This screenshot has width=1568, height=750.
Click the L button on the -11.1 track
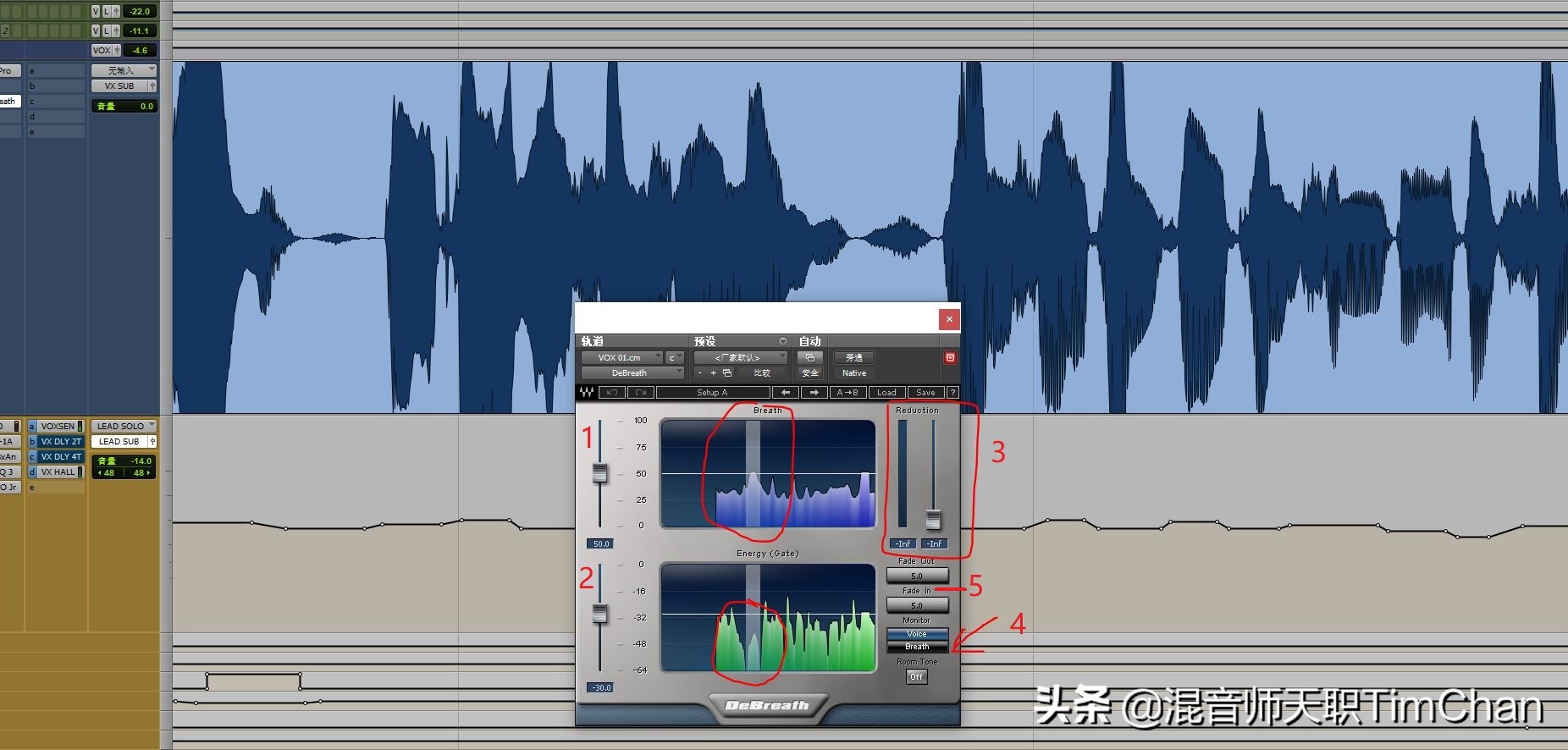click(106, 30)
